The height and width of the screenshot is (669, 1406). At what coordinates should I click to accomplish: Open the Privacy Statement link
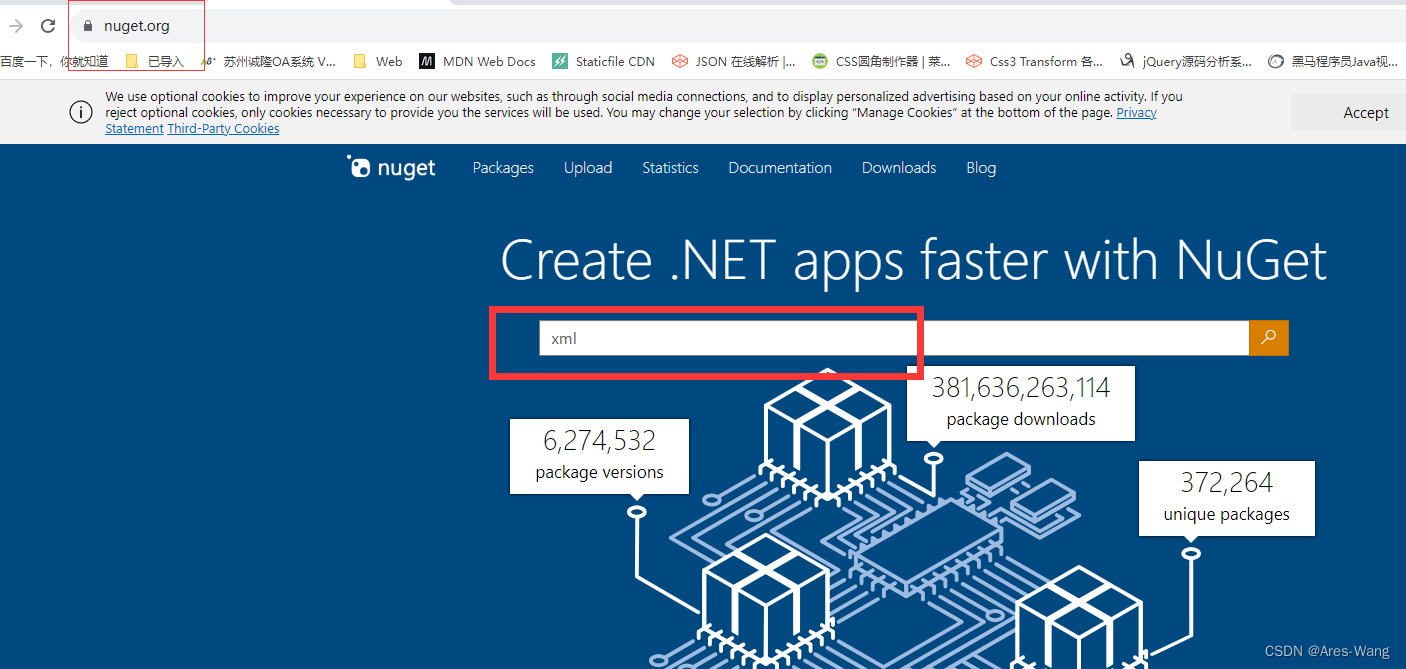click(x=1136, y=112)
